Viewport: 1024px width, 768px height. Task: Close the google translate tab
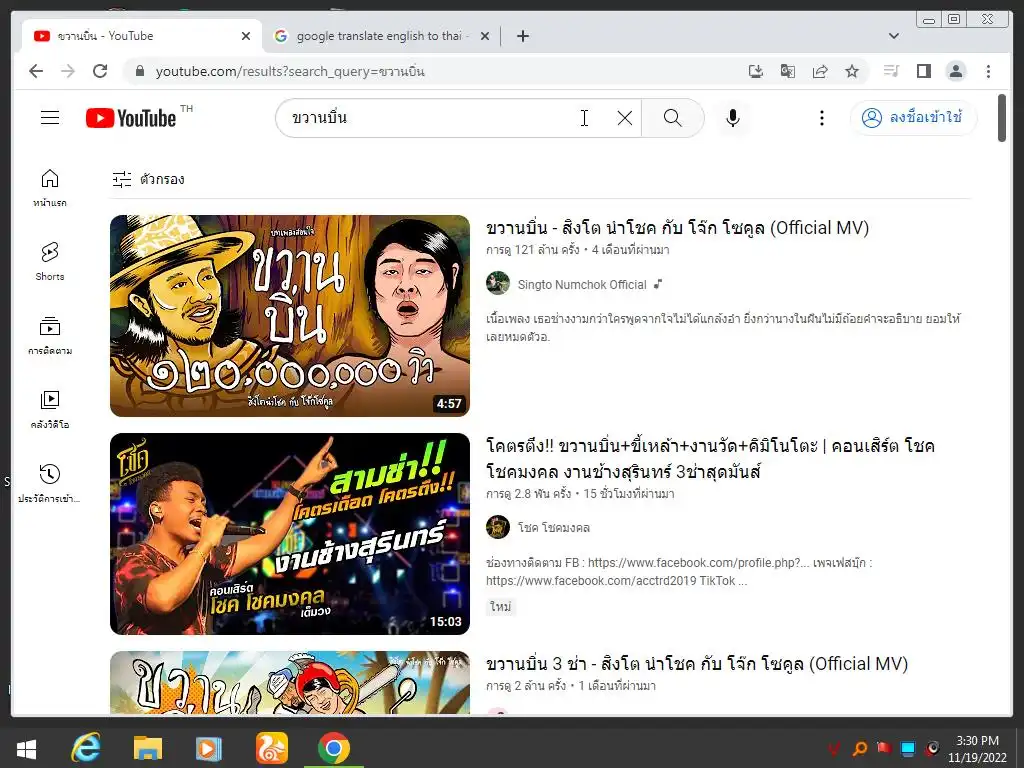point(485,36)
